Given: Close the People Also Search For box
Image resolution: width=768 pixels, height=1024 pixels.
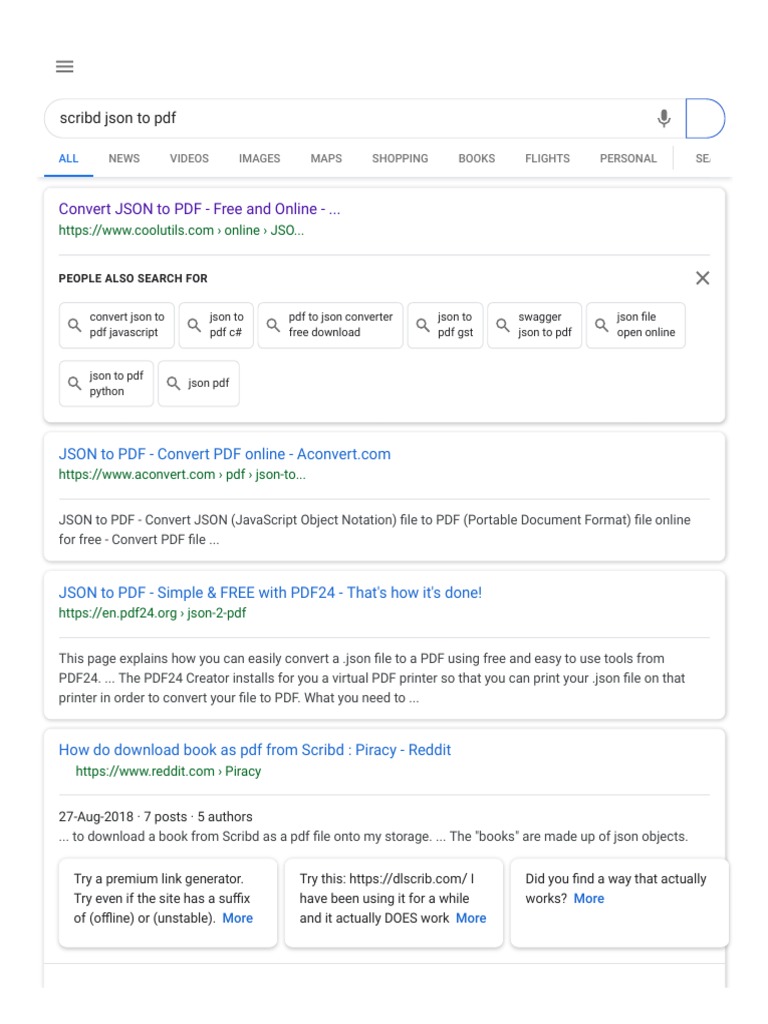Looking at the screenshot, I should [702, 278].
